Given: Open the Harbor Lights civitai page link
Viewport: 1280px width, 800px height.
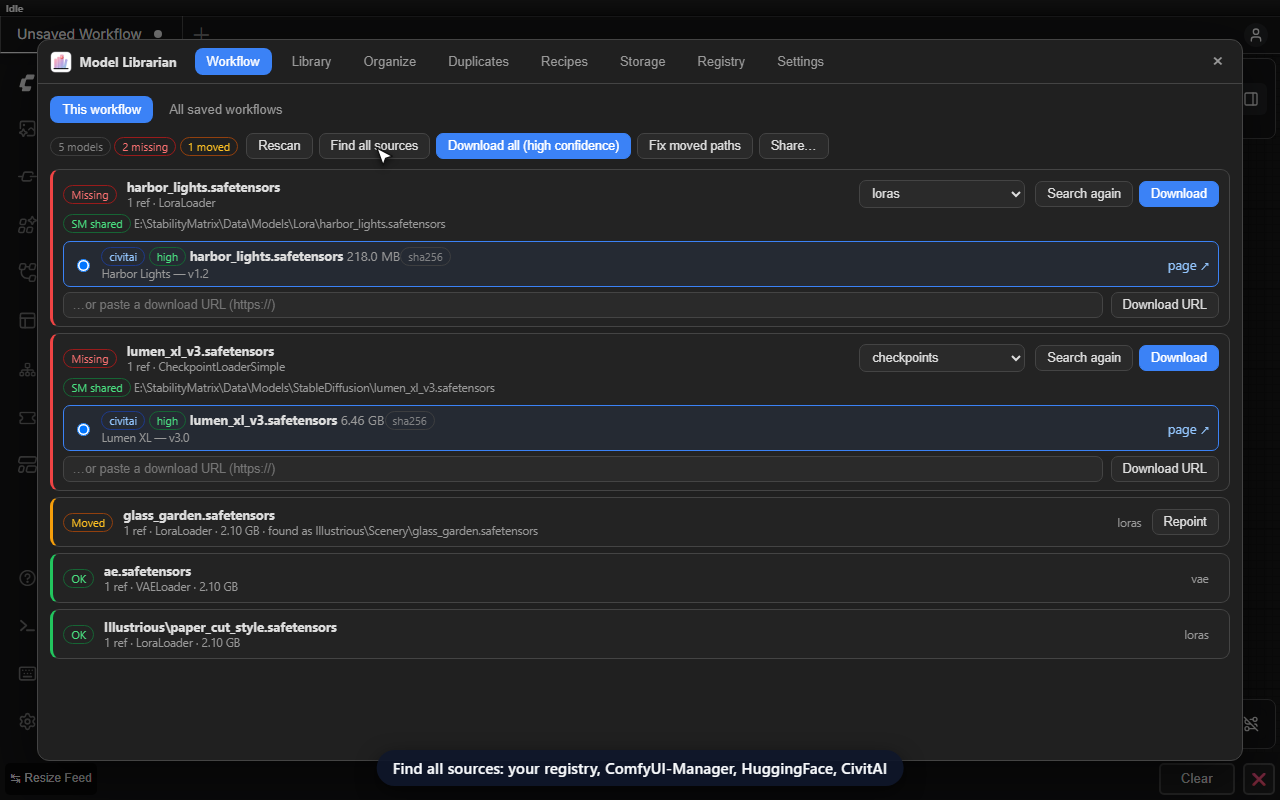Looking at the screenshot, I should tap(1188, 266).
